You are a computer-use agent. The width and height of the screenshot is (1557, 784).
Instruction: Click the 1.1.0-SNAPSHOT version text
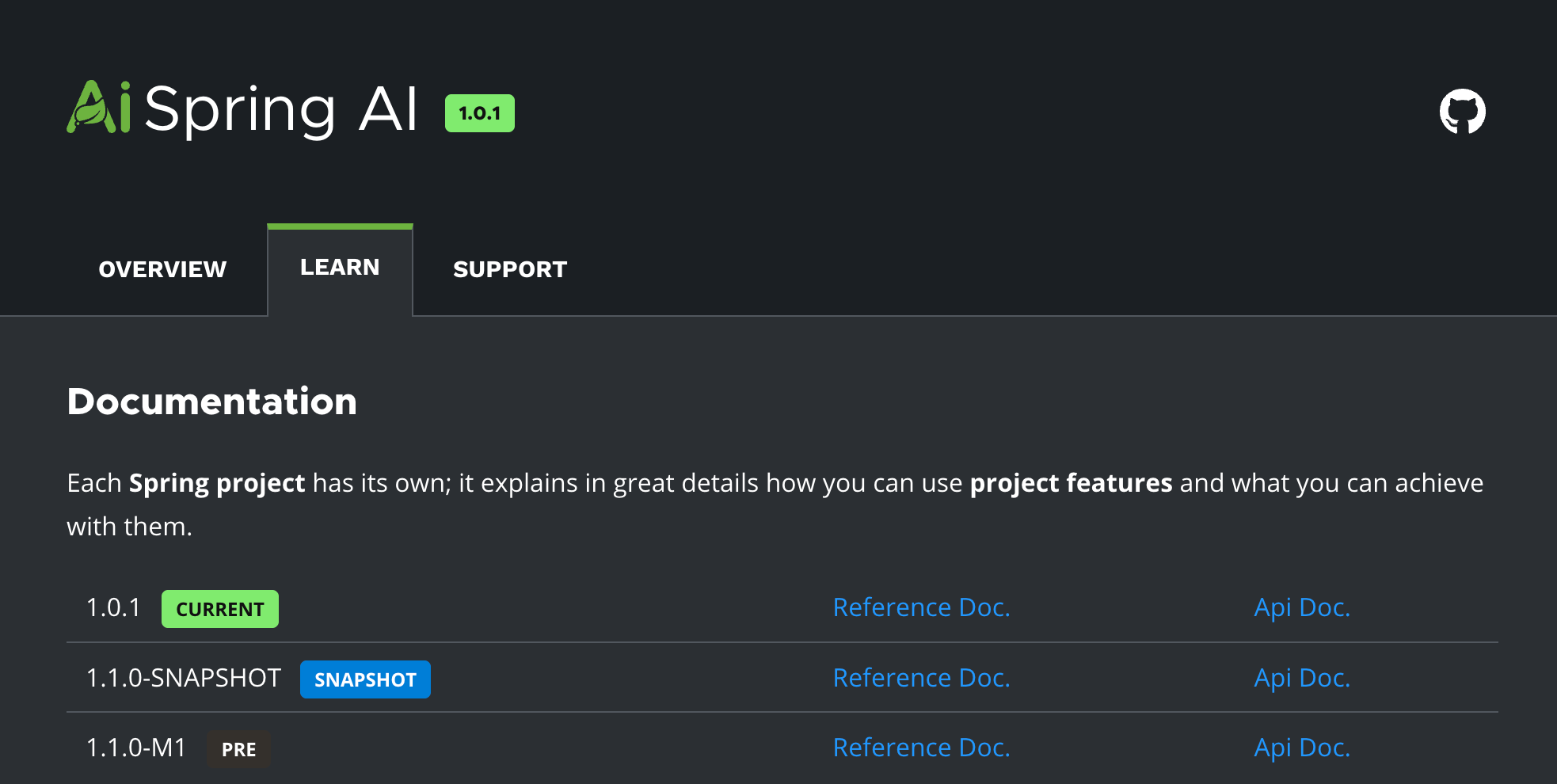[x=184, y=678]
